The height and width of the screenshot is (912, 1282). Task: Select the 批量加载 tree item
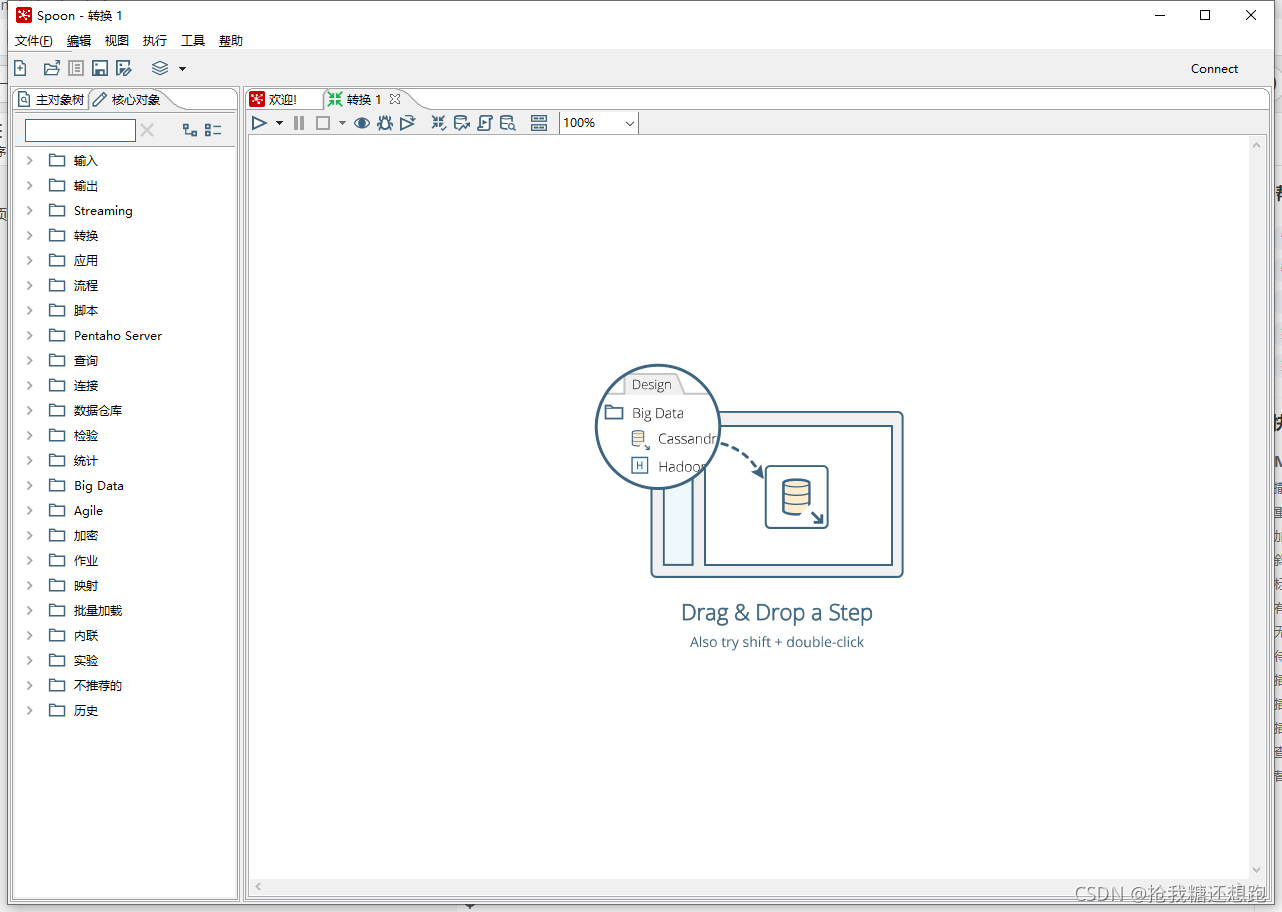98,610
